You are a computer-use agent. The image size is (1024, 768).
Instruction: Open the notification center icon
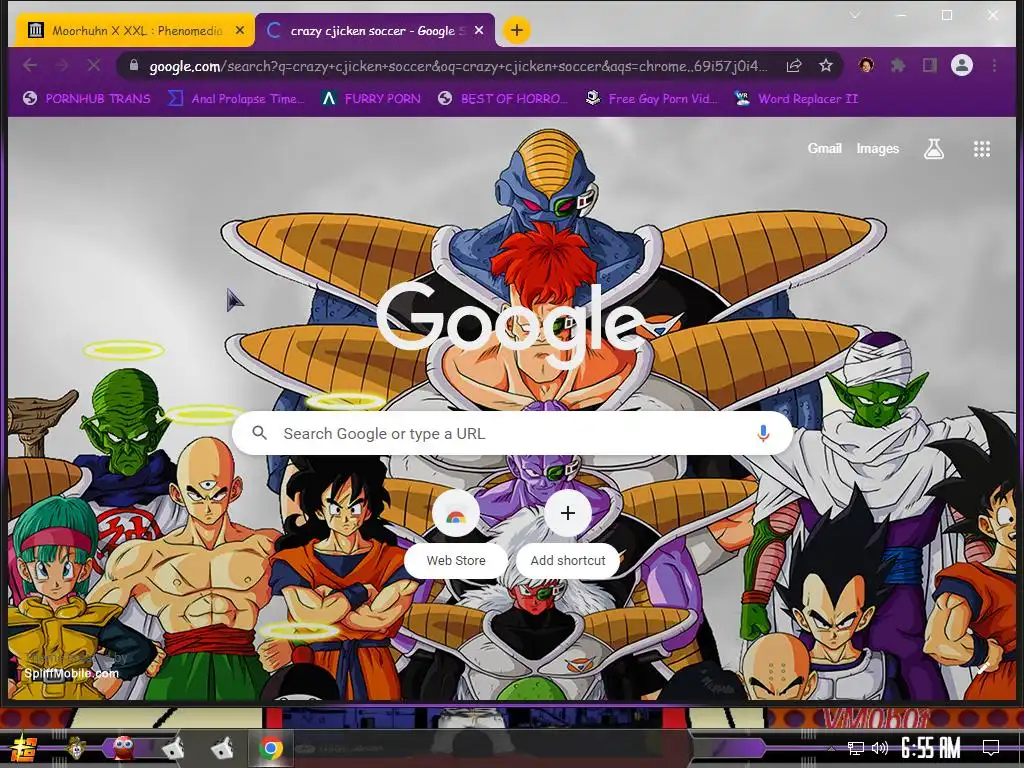pos(991,748)
